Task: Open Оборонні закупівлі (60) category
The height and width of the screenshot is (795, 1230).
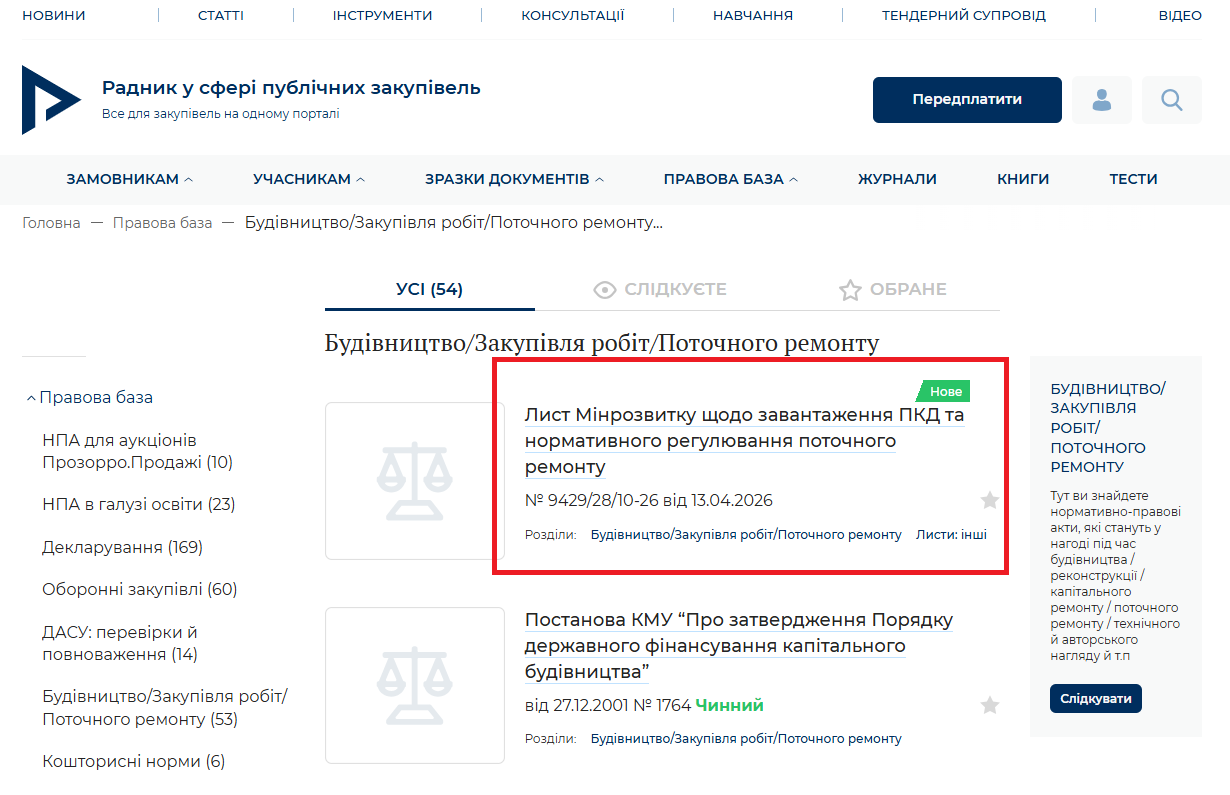Action: tap(139, 589)
